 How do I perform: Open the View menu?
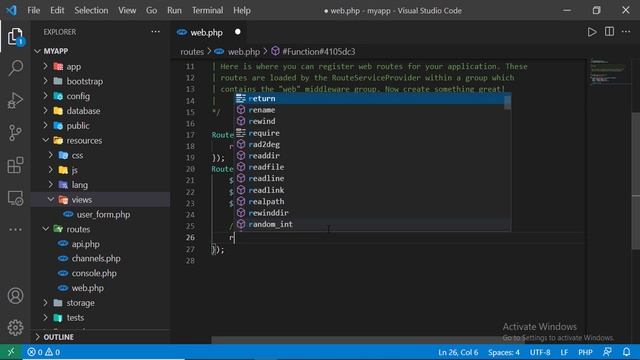(127, 10)
